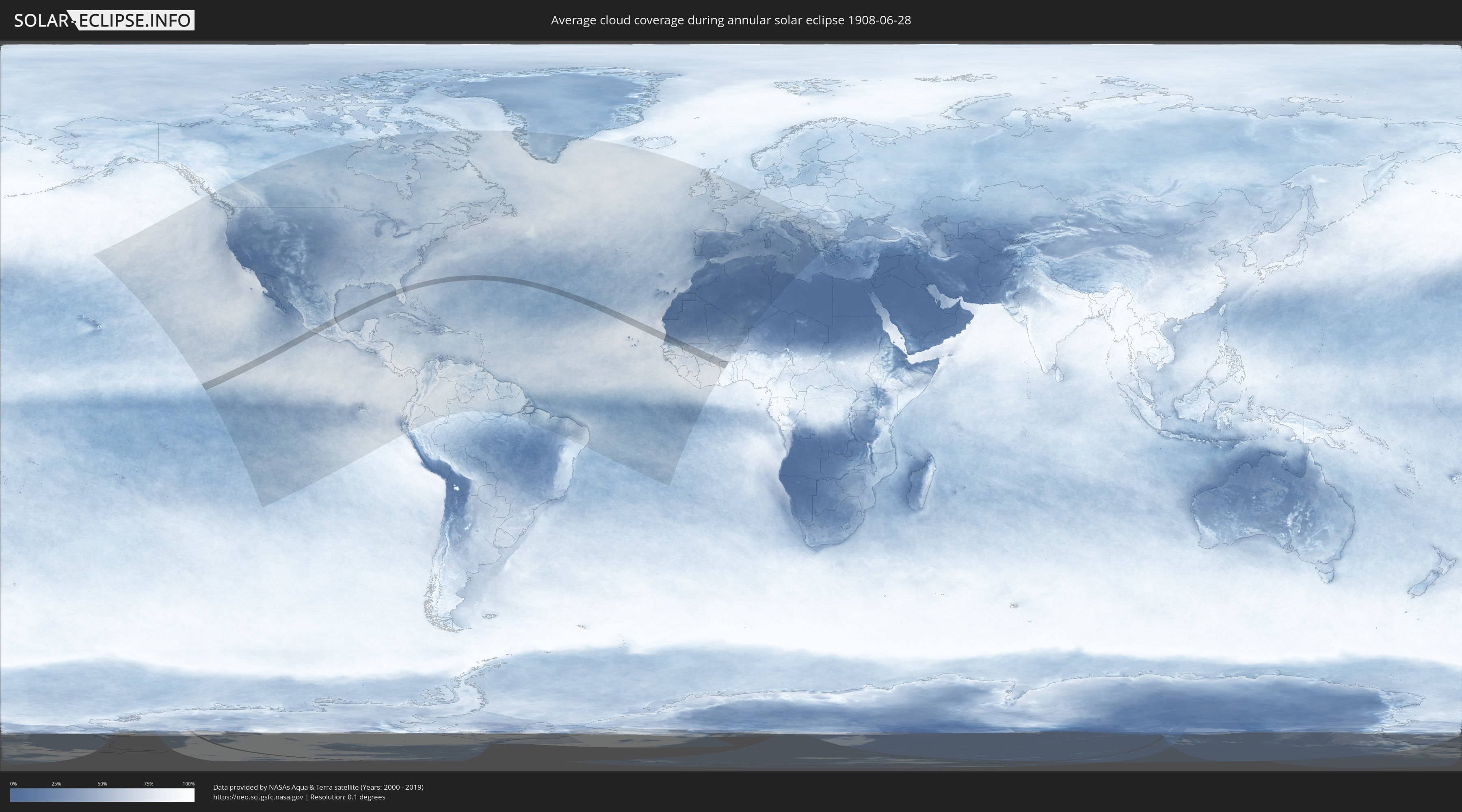
Task: Click the 25% legend label
Action: point(56,784)
